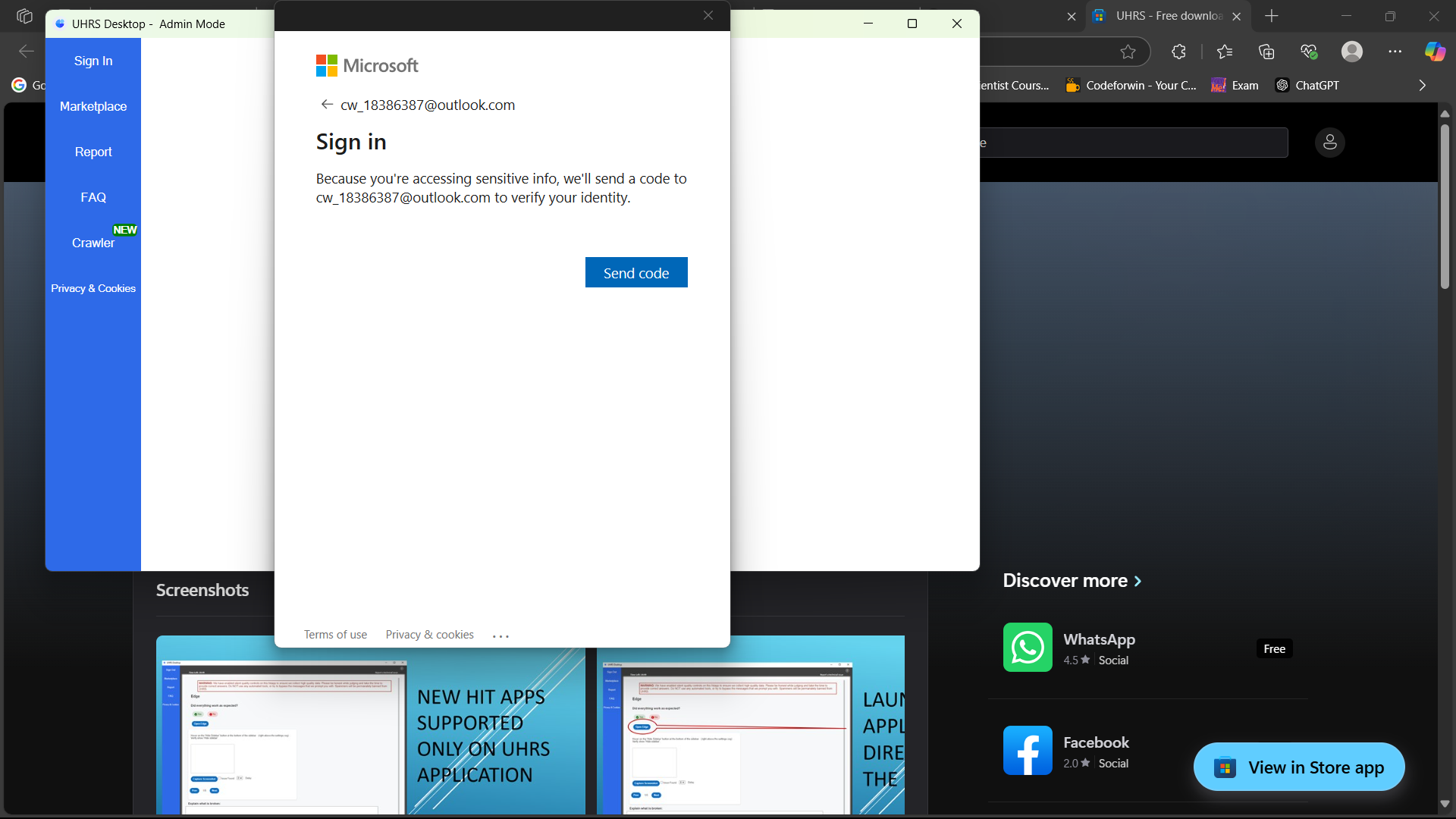This screenshot has height=819, width=1456.
Task: Click the browser Extensions puzzle icon
Action: [1178, 52]
